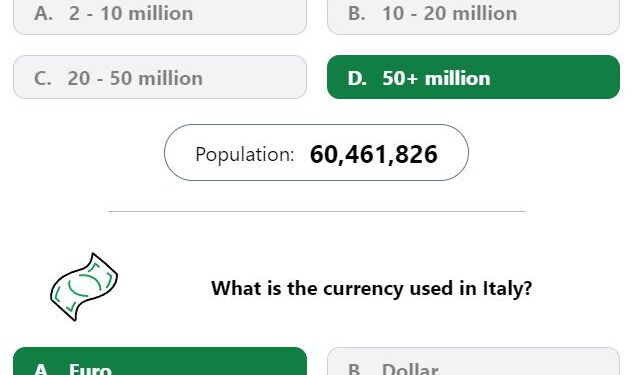The width and height of the screenshot is (635, 375).
Task: Click the highlighted D. 50+ million answer
Action: [473, 77]
